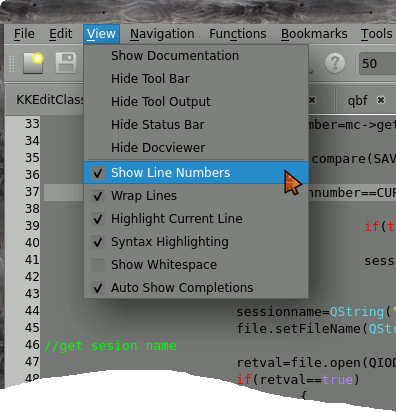Open the Edit menu
The width and height of the screenshot is (396, 412).
click(61, 34)
